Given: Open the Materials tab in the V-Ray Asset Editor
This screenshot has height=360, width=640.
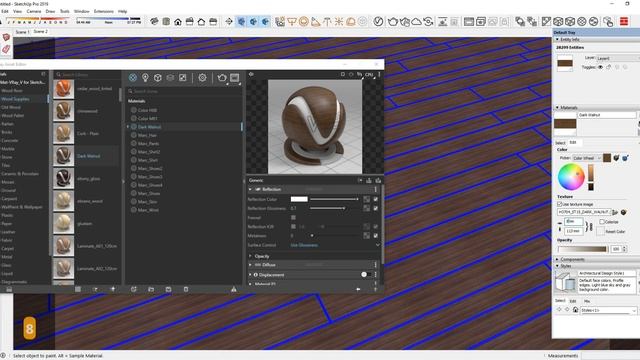Looking at the screenshot, I should tap(133, 78).
